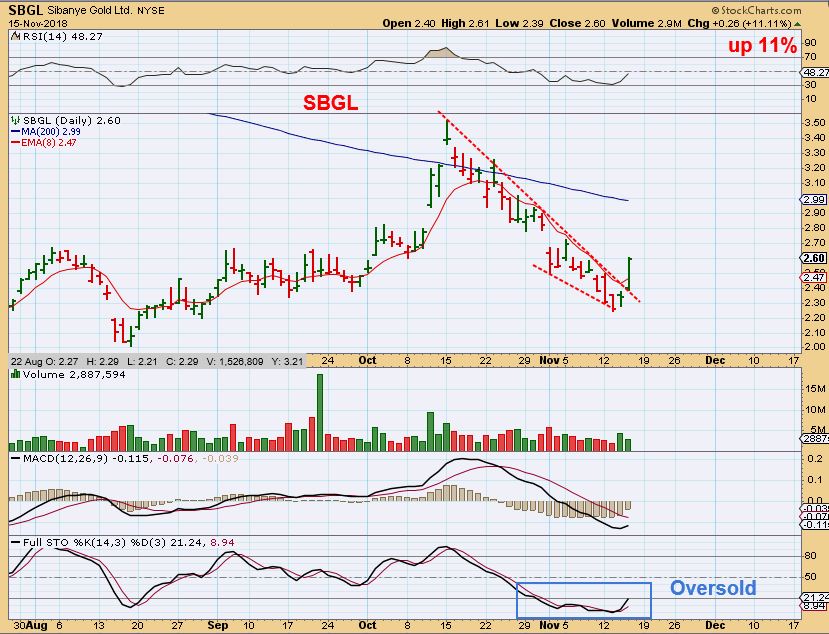Click the bold 2.60 last-price tag on the price axis
The height and width of the screenshot is (634, 829).
pos(814,258)
